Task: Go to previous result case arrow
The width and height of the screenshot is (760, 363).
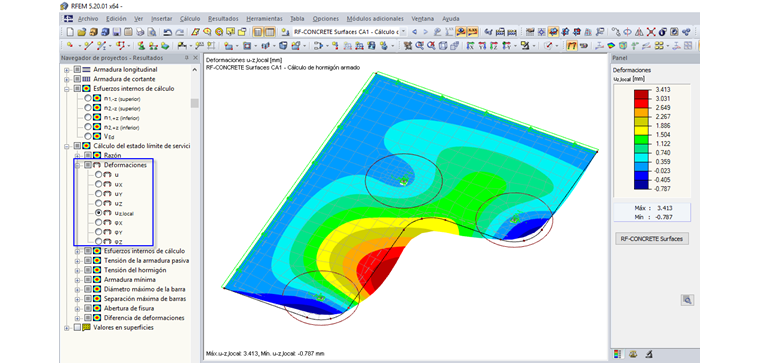Action: pos(414,32)
